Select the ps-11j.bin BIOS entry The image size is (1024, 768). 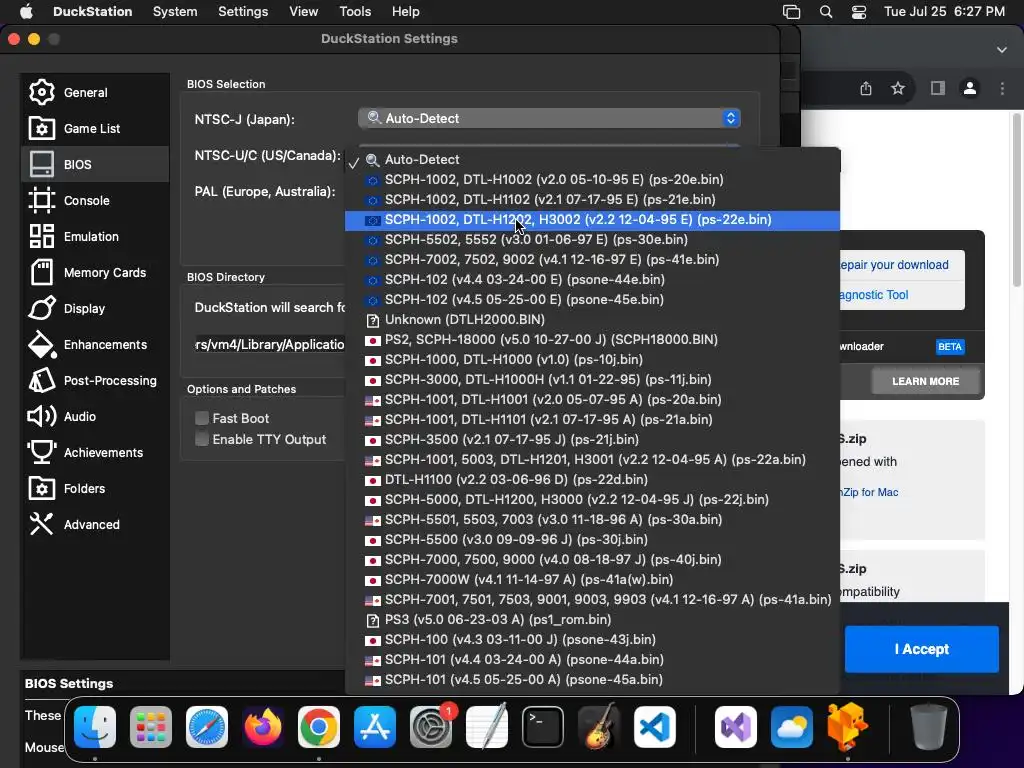tap(592, 379)
